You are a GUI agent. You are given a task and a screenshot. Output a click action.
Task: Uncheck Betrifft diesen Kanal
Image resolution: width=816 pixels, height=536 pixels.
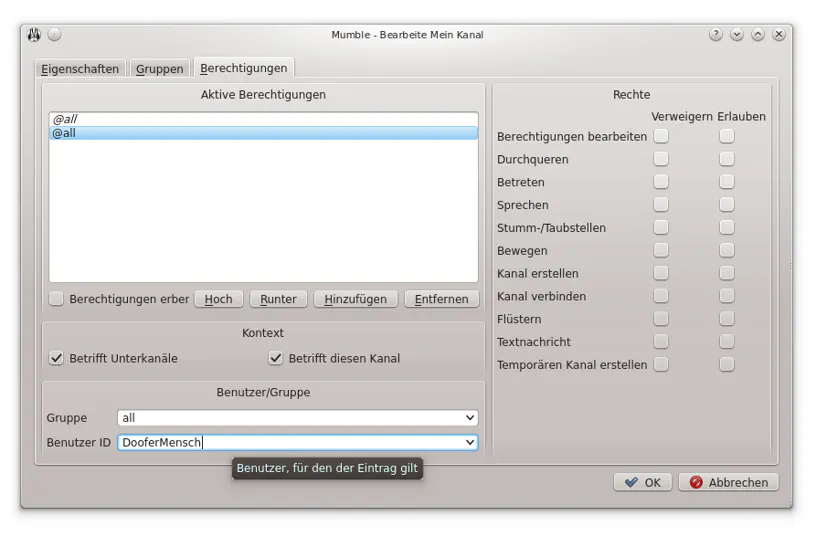click(275, 358)
